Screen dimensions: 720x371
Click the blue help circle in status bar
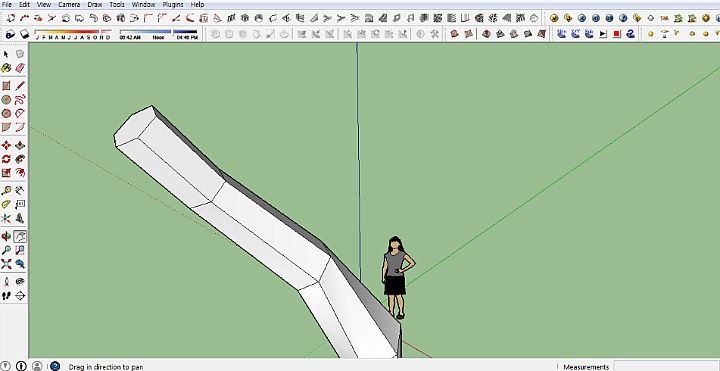click(55, 366)
